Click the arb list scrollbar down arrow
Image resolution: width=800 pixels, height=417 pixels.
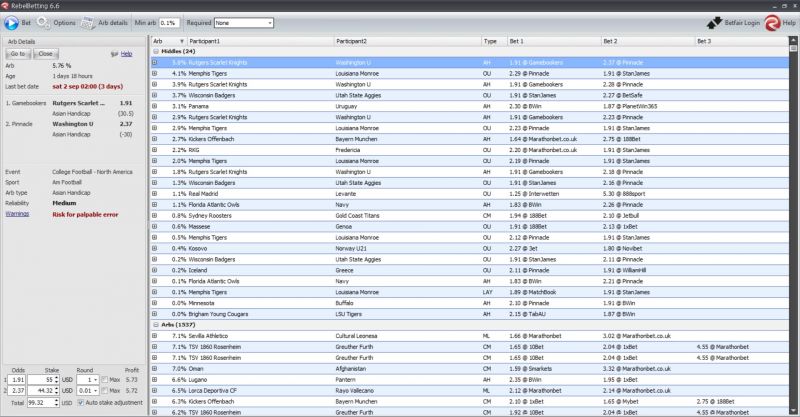click(793, 411)
